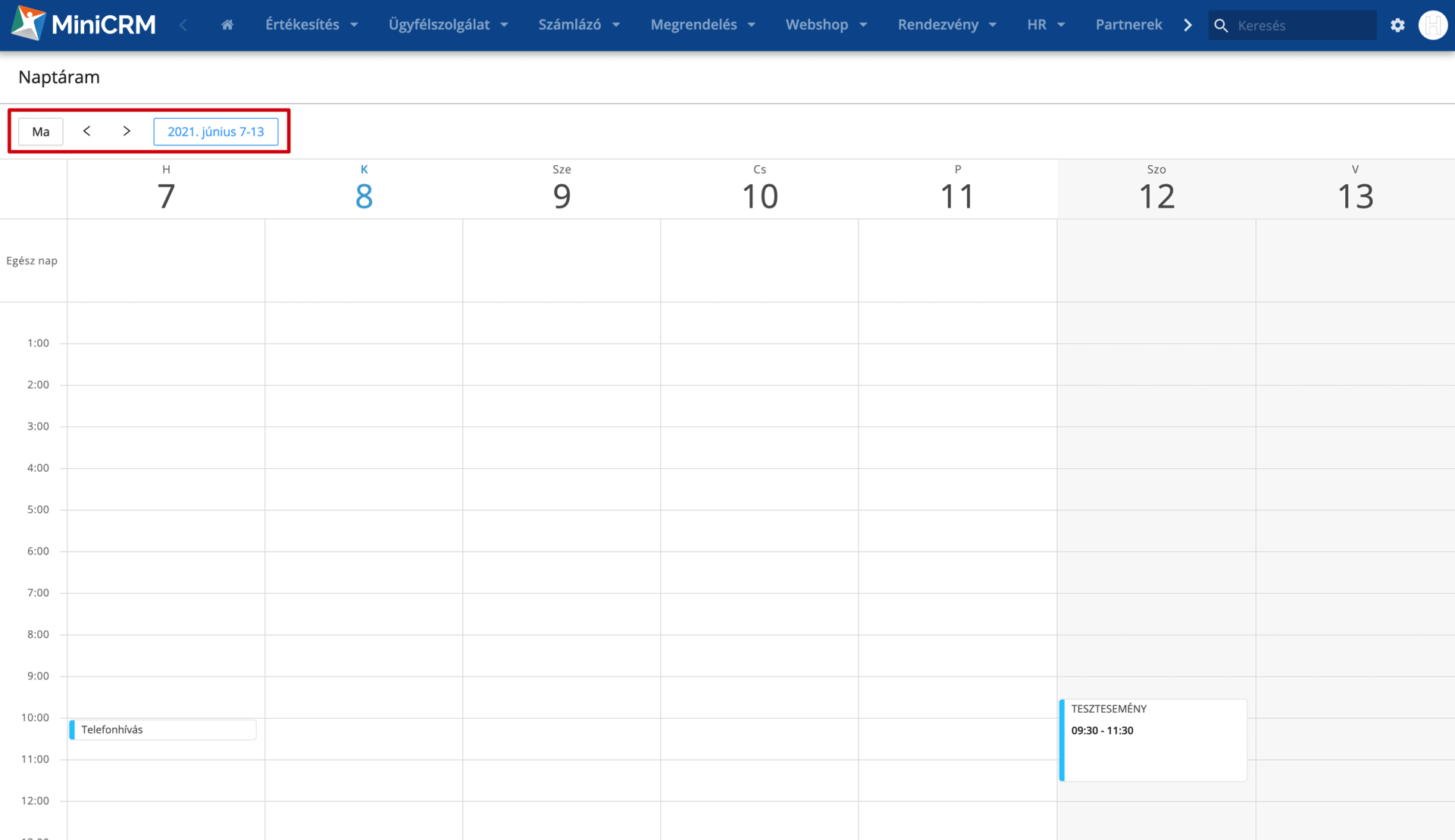Click the search magnifier icon
The width and height of the screenshot is (1455, 840).
click(1221, 25)
